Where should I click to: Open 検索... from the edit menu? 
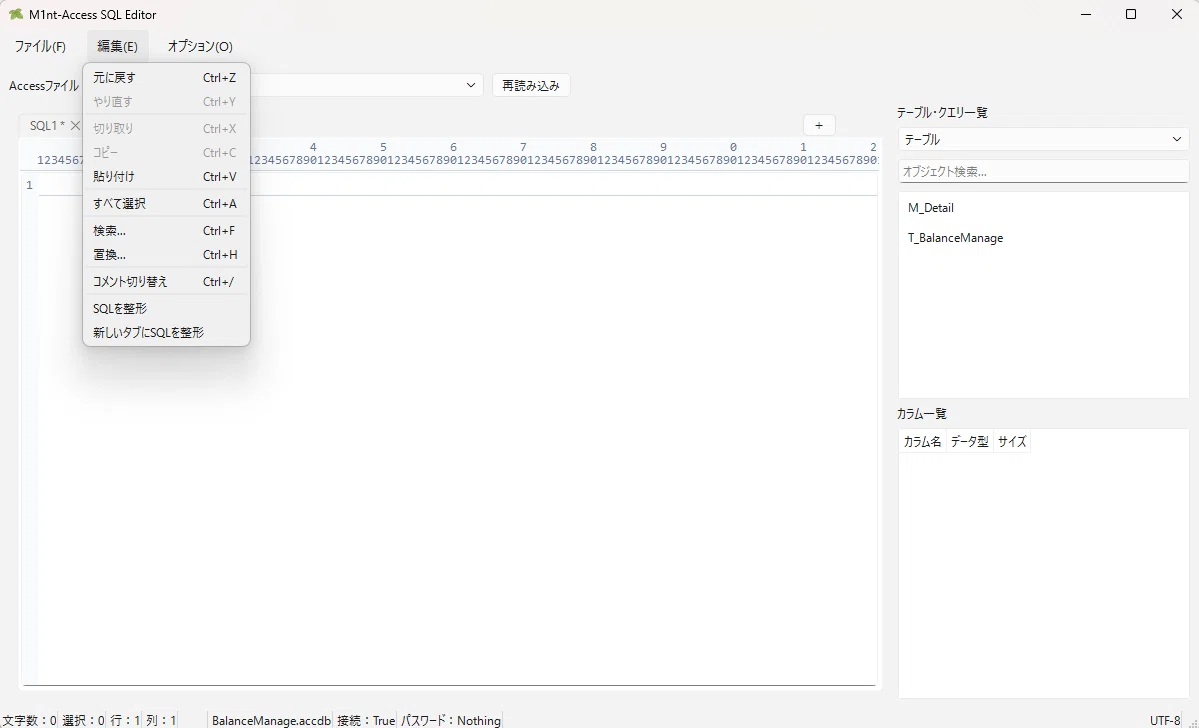[166, 231]
